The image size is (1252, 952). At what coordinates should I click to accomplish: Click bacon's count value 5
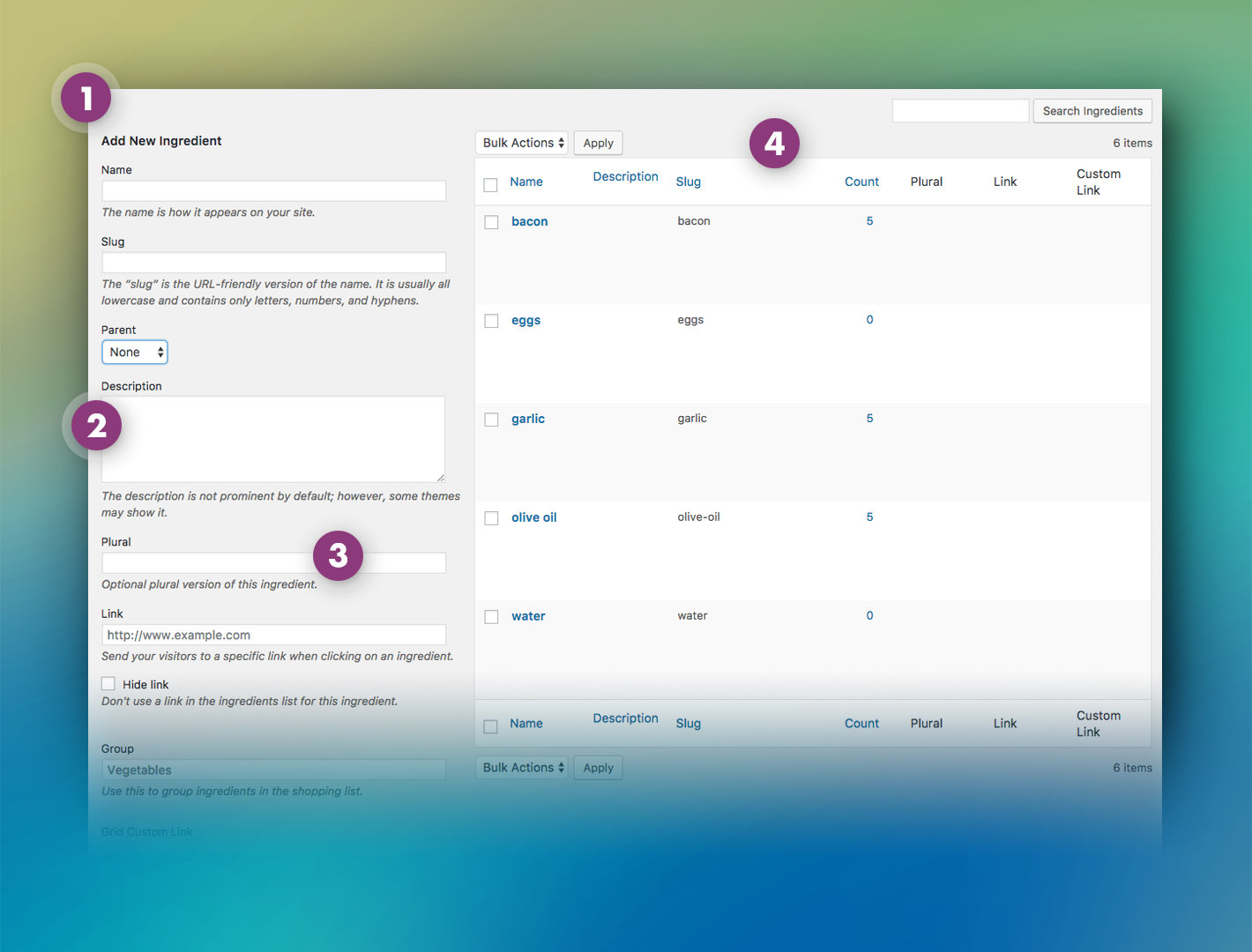[x=869, y=221]
